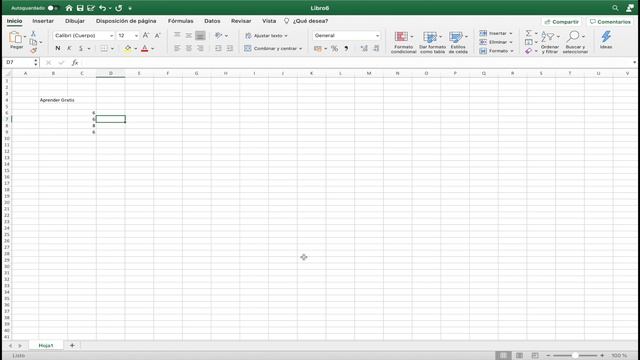Click the Decrease decimal icon
The width and height of the screenshot is (640, 360).
pos(376,49)
